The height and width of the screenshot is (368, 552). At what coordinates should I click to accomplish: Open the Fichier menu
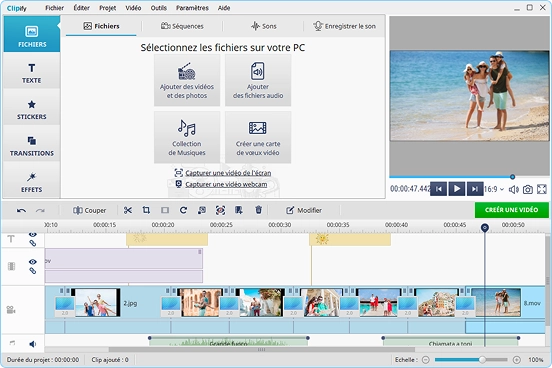click(x=55, y=8)
